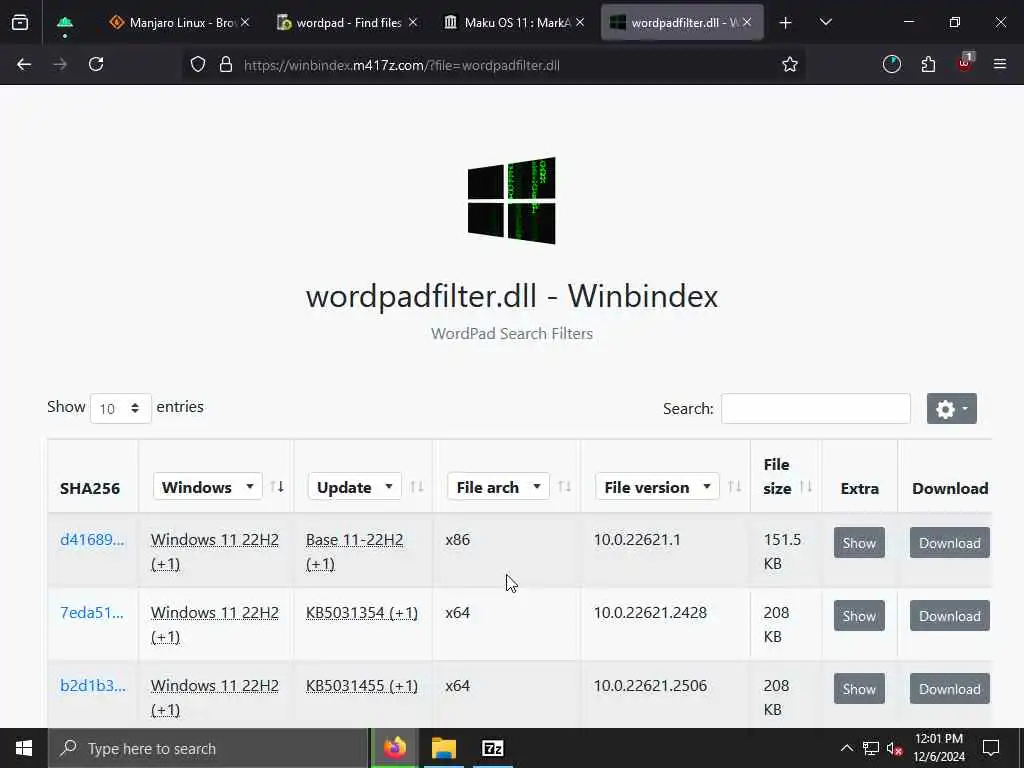1024x768 pixels.
Task: Open Firefox from the taskbar
Action: point(394,748)
